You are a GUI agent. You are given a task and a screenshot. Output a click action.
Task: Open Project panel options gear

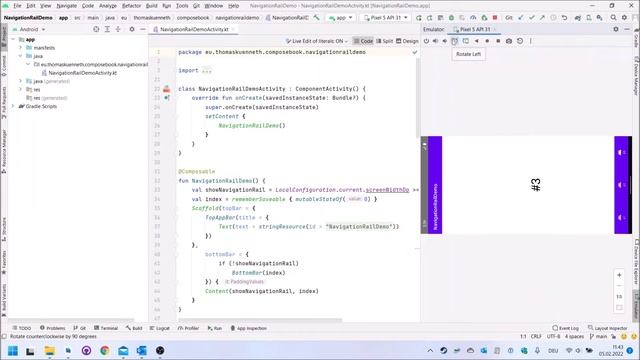[x=132, y=29]
